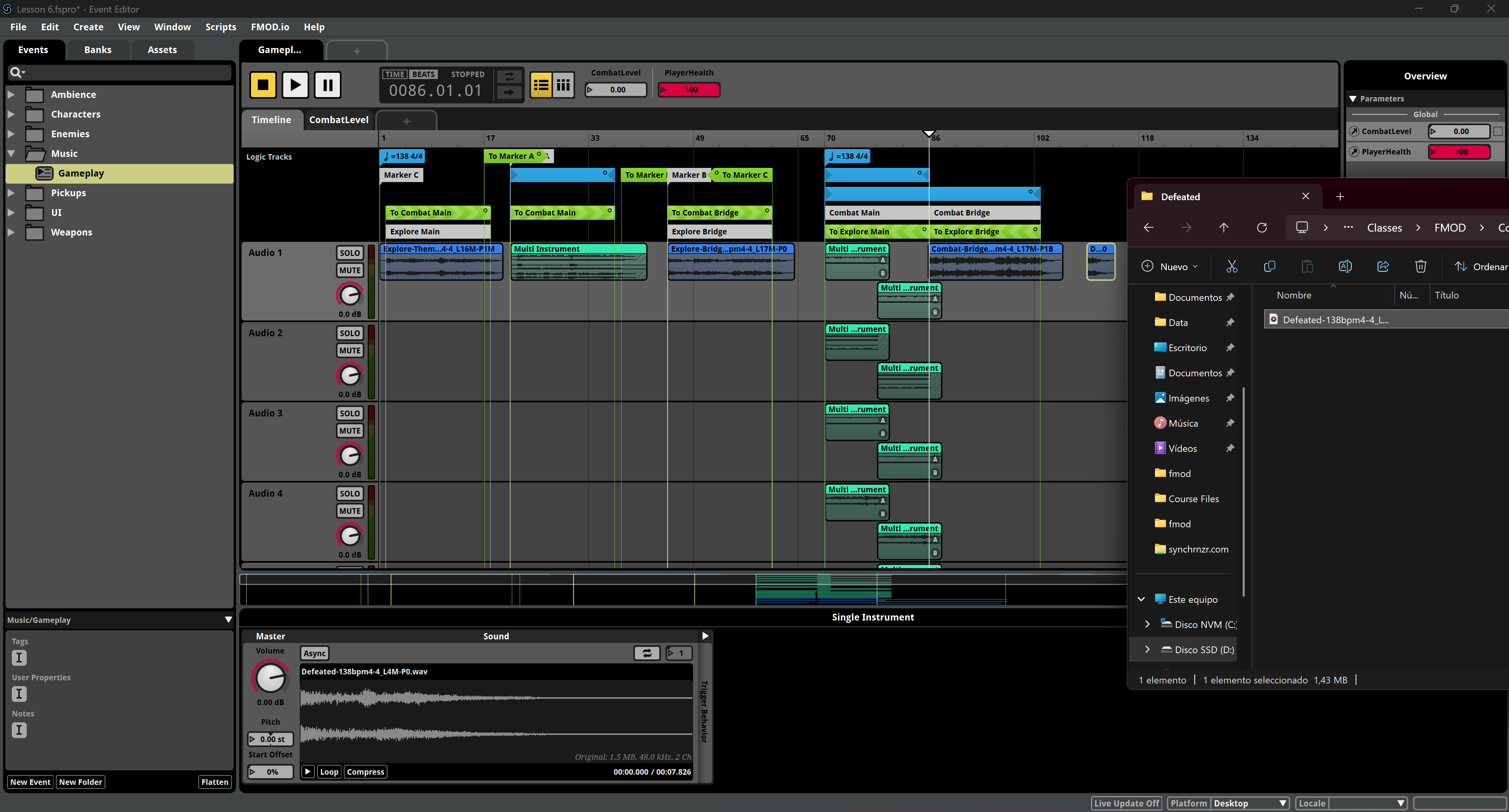Expand the Weapons folder
Viewport: 1509px width, 812px height.
(x=11, y=232)
